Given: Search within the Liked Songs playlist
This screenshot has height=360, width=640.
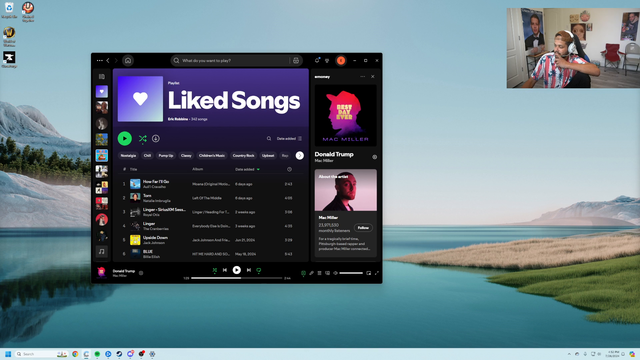Looking at the screenshot, I should point(269,139).
